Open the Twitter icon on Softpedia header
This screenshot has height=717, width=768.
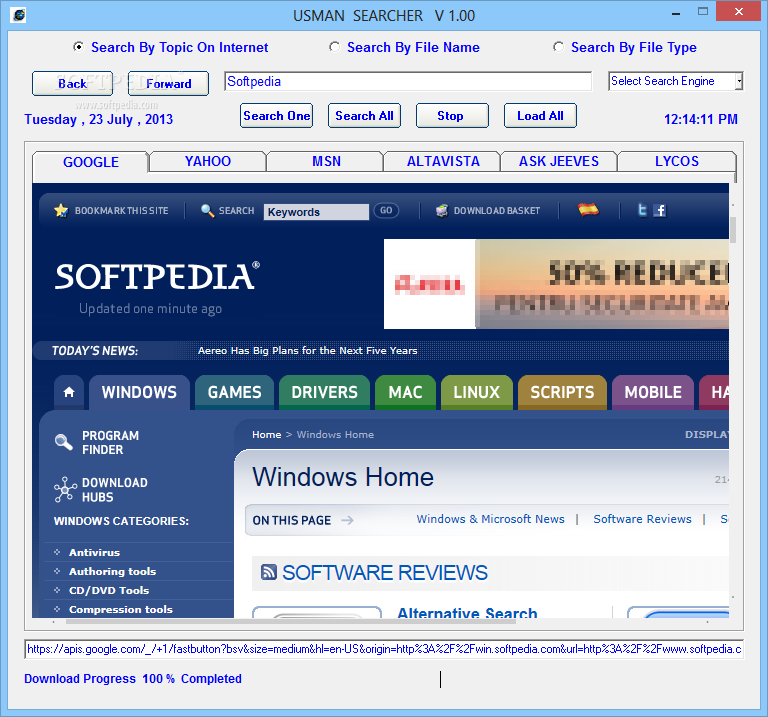(x=642, y=210)
